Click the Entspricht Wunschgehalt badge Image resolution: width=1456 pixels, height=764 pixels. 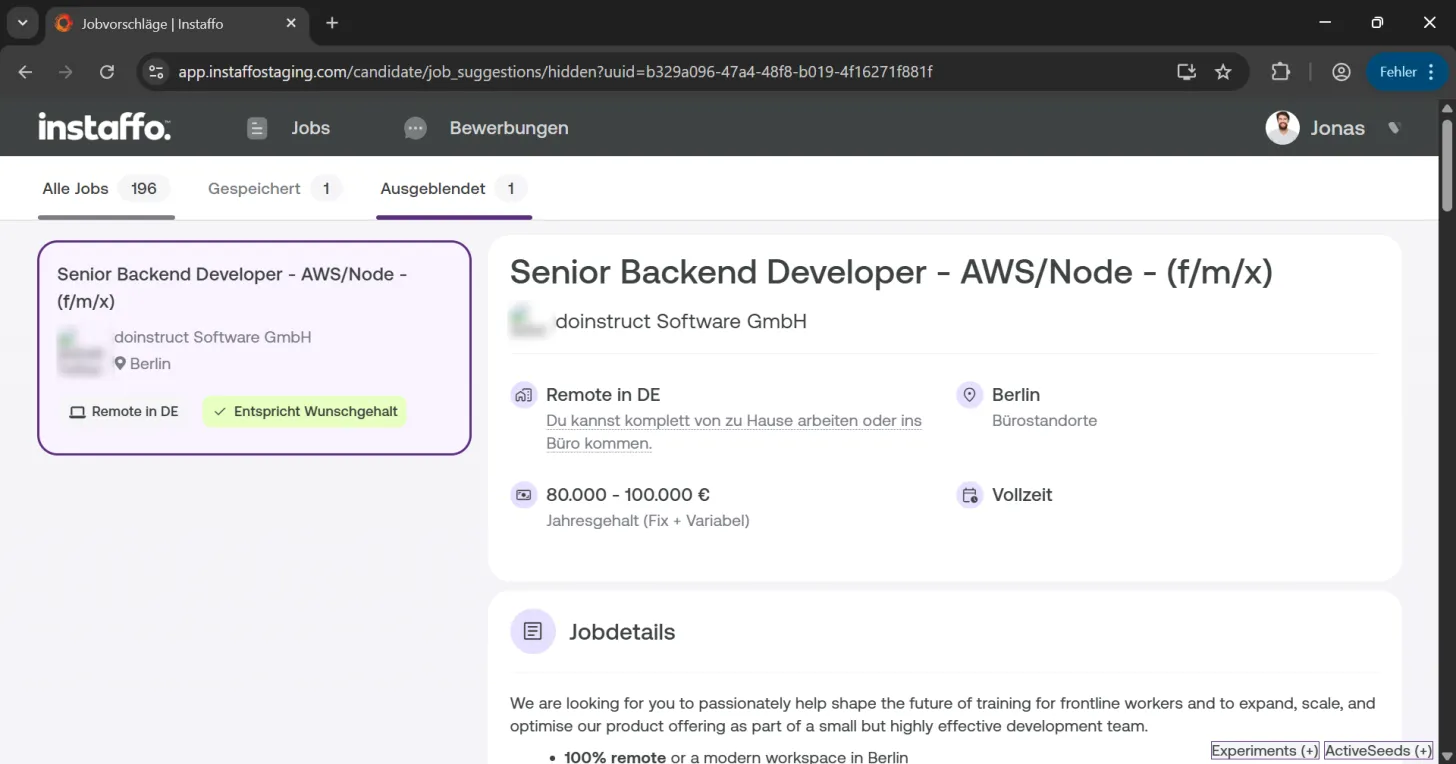[305, 412]
